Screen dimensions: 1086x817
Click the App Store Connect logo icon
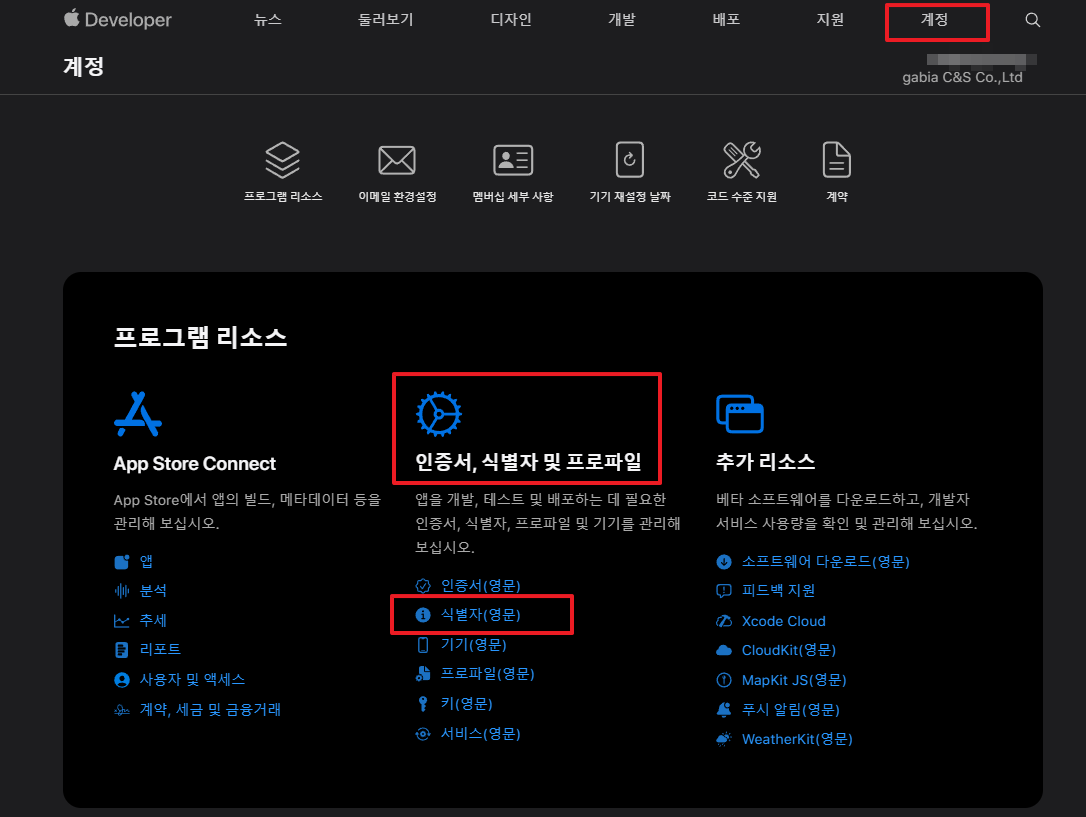click(x=138, y=414)
